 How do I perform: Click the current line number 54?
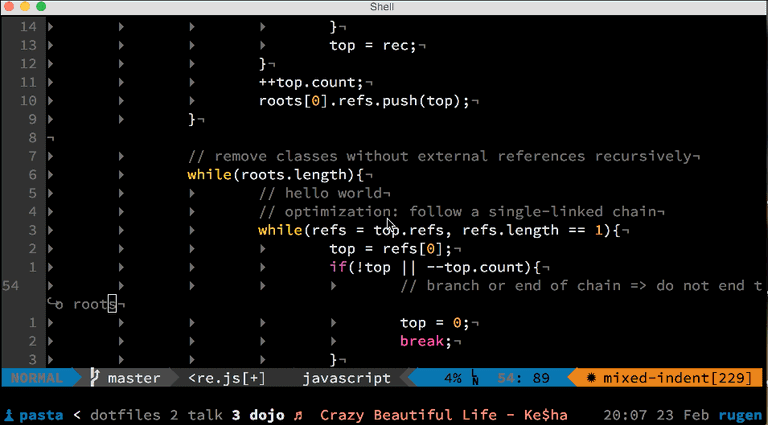12,285
